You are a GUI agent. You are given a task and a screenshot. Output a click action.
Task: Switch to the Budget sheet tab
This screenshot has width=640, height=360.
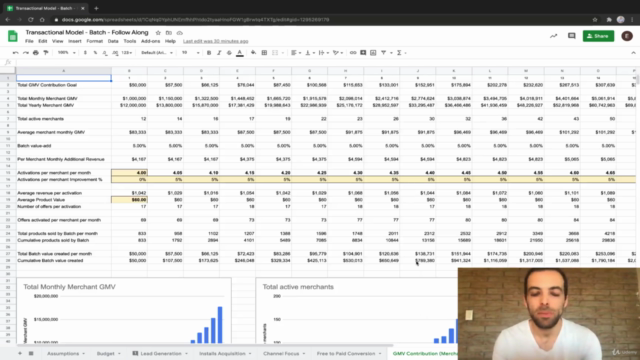click(x=108, y=353)
